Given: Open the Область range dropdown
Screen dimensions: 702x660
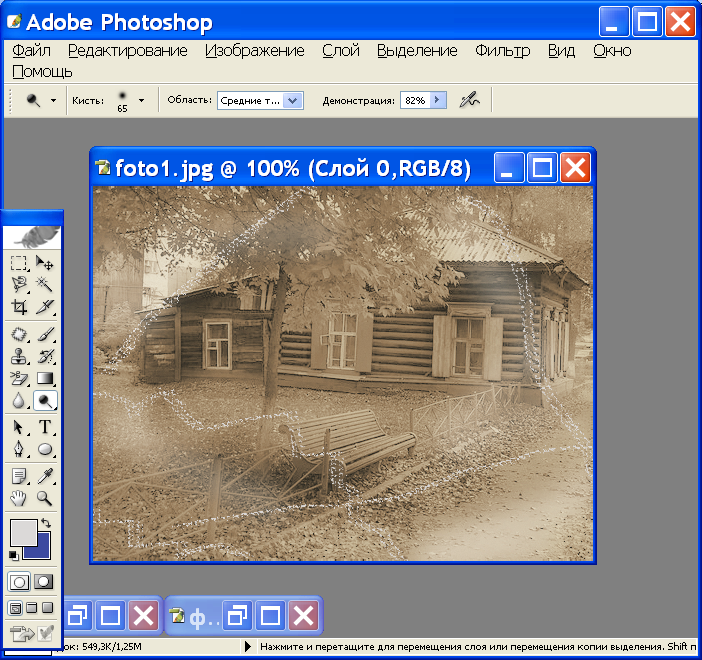Looking at the screenshot, I should pyautogui.click(x=292, y=100).
